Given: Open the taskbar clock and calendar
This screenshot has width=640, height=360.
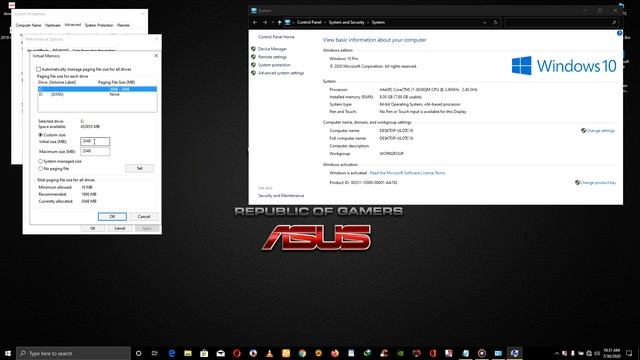Looking at the screenshot, I should click(611, 353).
